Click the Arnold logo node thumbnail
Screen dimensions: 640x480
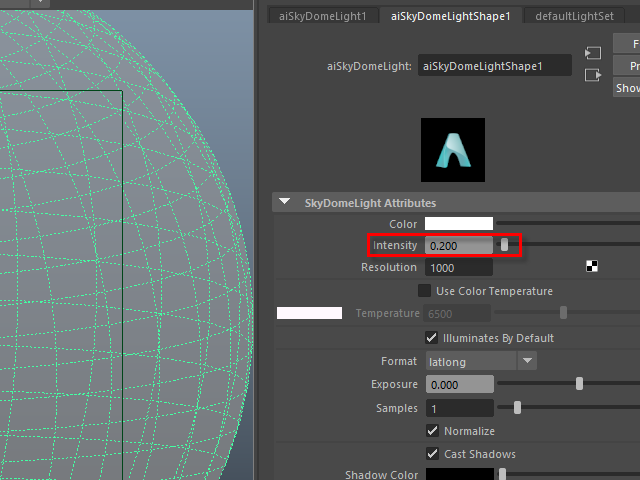tap(452, 149)
